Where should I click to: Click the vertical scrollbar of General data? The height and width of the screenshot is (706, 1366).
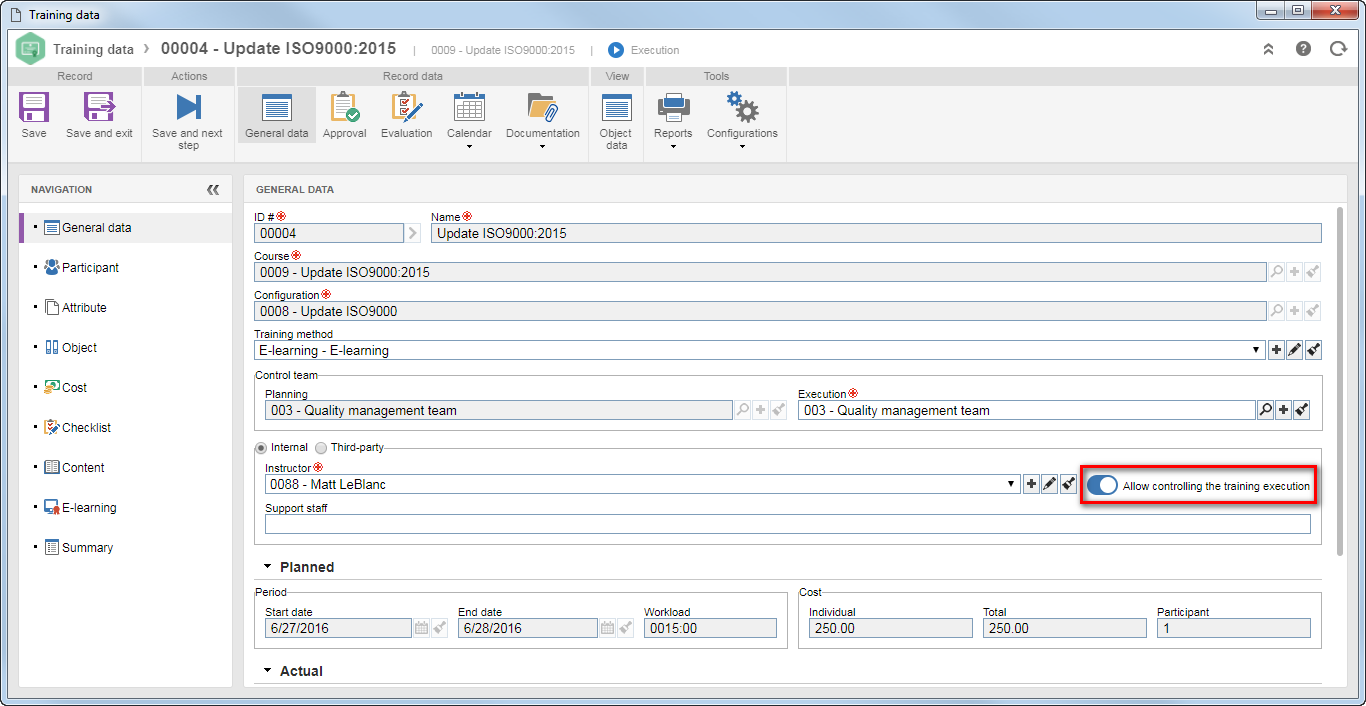coord(1340,380)
